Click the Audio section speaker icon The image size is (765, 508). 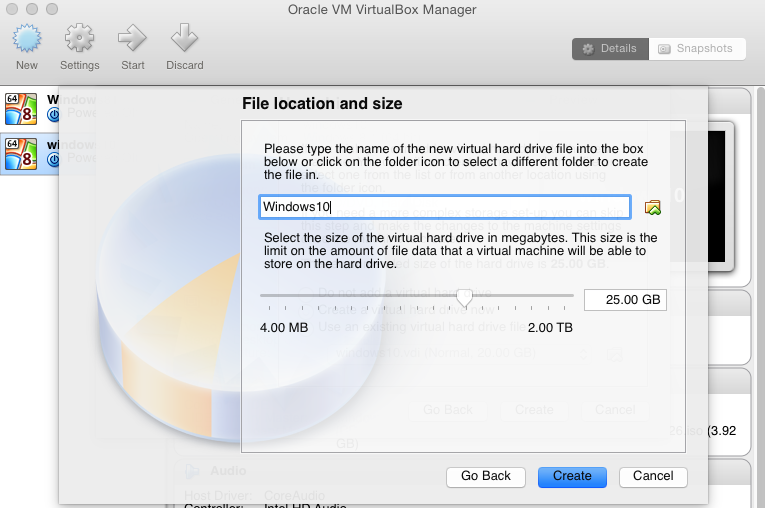tap(190, 471)
